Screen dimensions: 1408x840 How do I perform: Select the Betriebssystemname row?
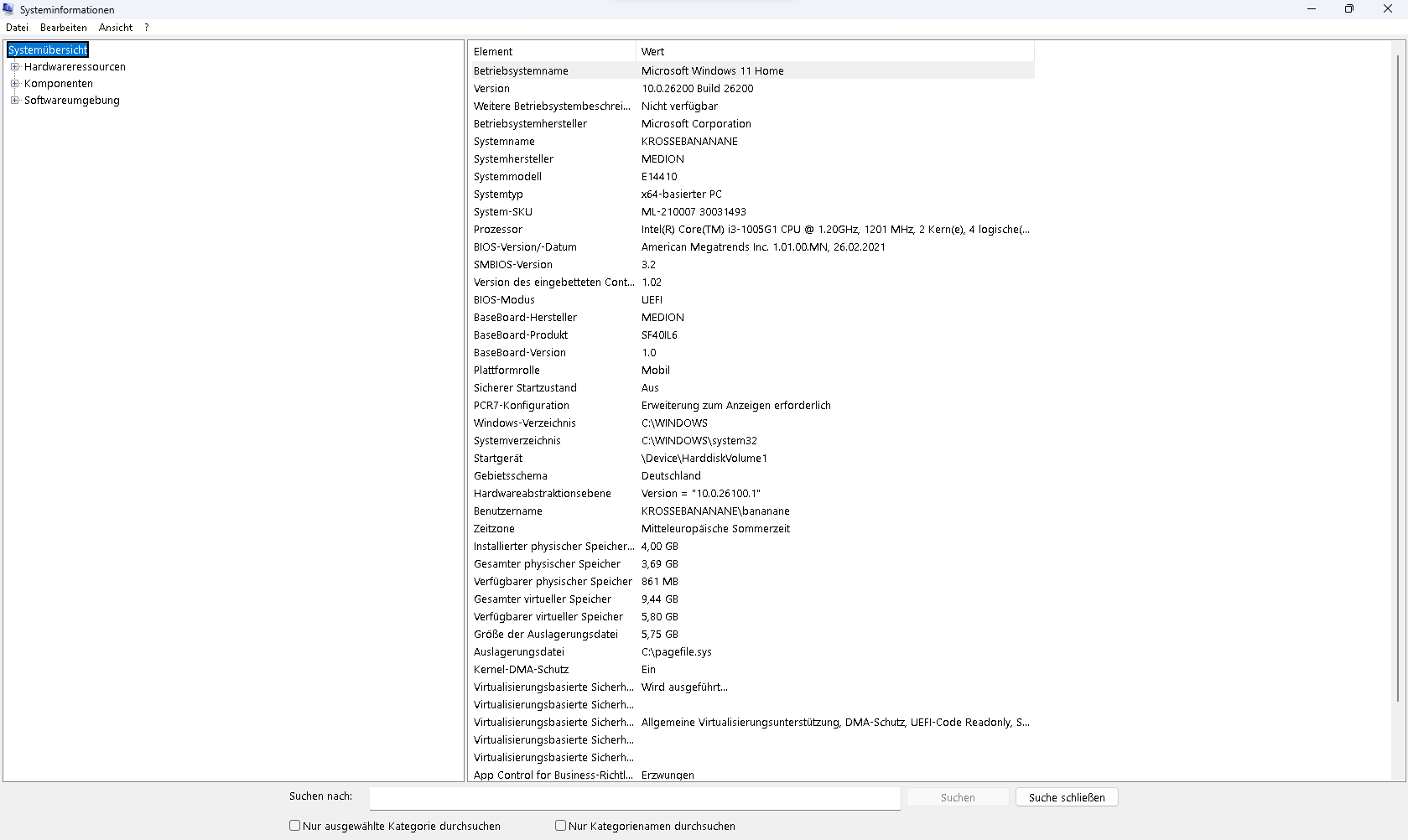coord(751,71)
